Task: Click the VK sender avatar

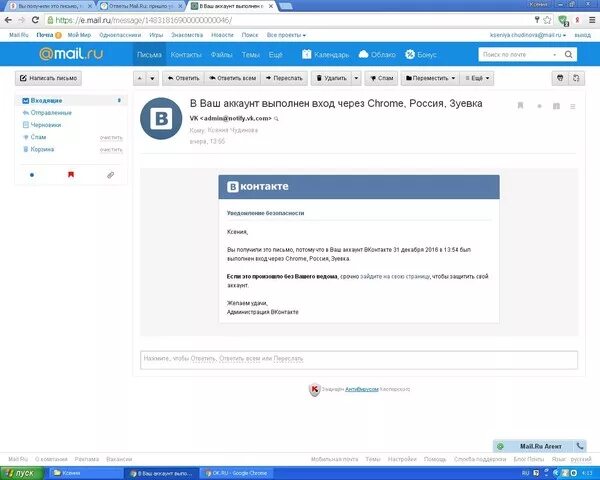Action: click(x=161, y=118)
